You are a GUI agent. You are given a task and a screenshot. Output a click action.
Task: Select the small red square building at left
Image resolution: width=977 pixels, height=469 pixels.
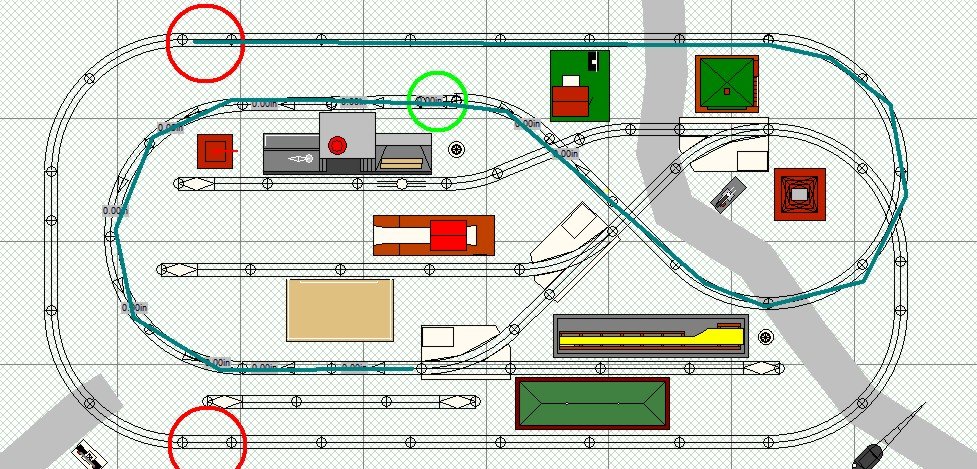point(215,152)
